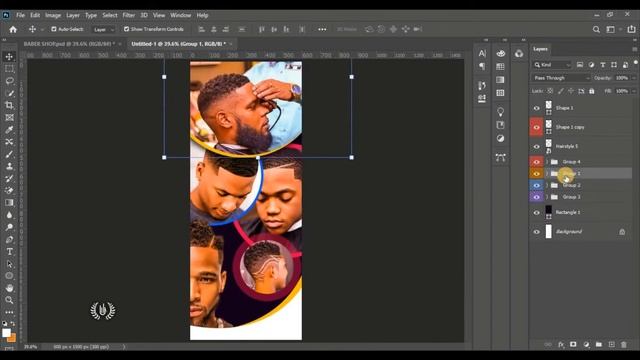Select the Eyedropper tool
This screenshot has height=360, width=640.
point(9,130)
